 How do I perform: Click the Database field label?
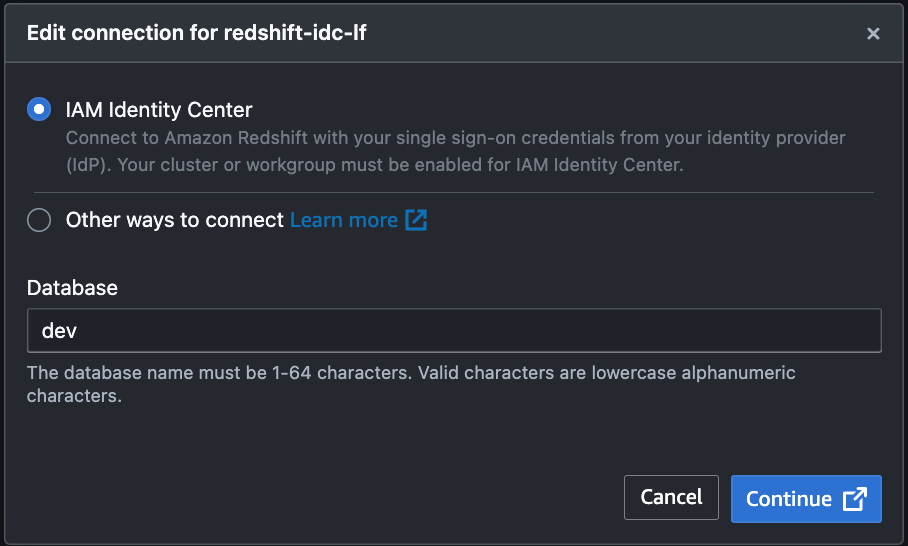click(72, 288)
